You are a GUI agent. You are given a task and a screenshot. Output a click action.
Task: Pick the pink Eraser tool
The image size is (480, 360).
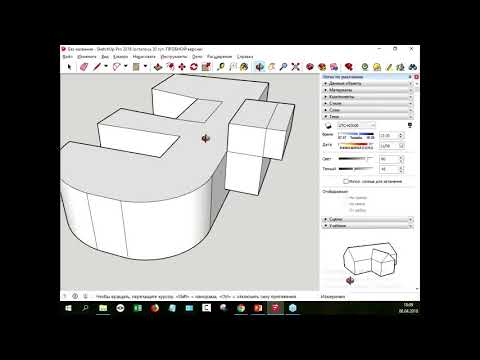coord(83,67)
